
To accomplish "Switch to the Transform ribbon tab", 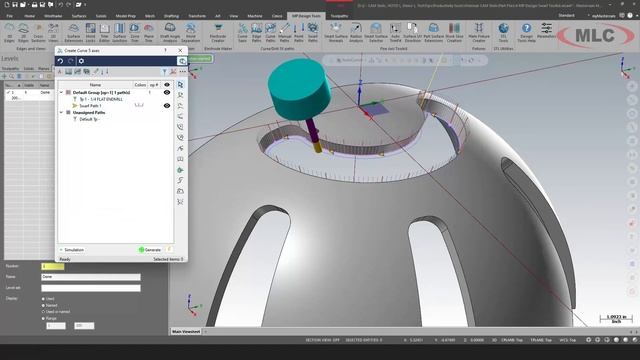I will tap(197, 16).
